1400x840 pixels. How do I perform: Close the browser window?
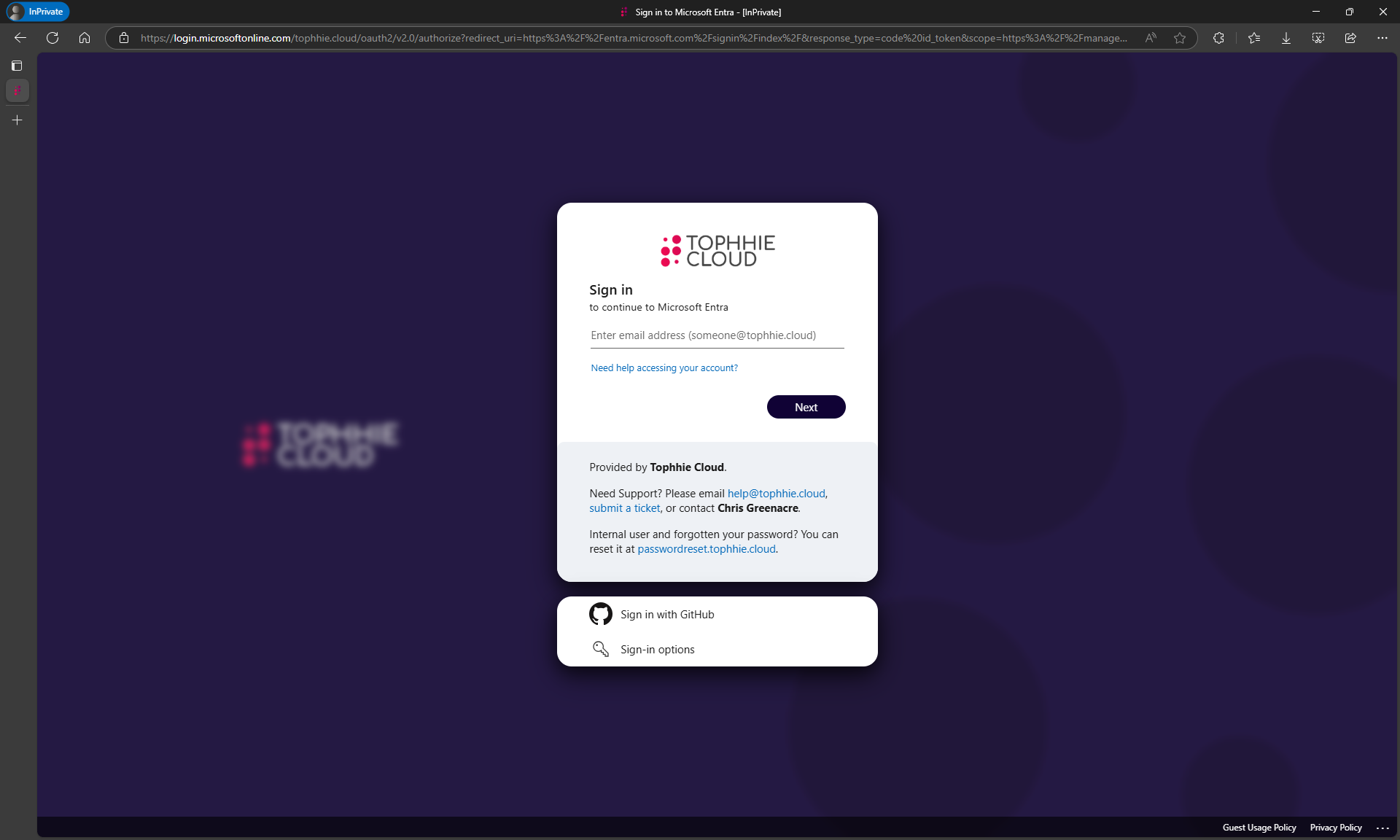pos(1383,12)
